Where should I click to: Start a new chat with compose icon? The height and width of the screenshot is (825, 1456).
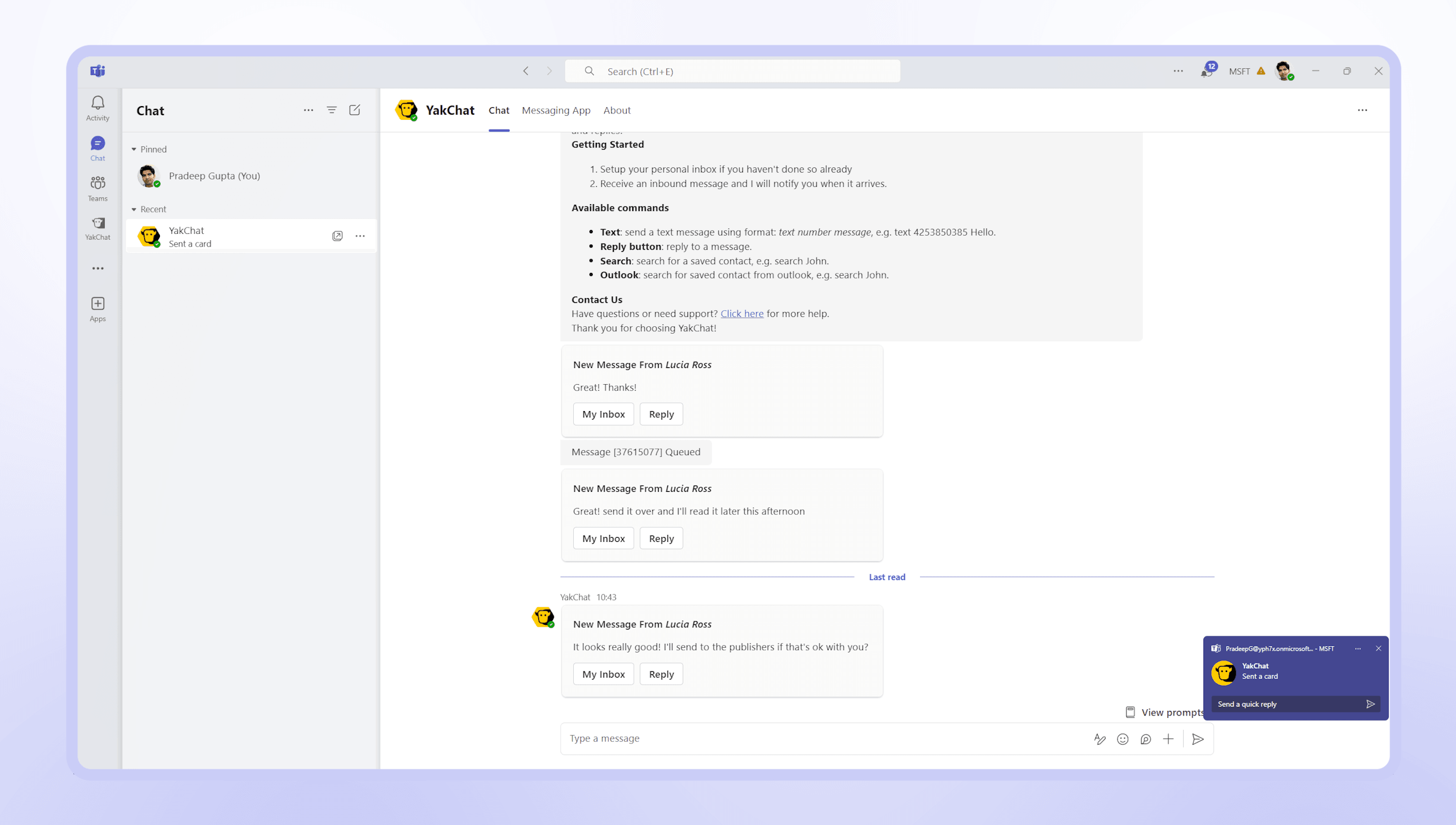tap(355, 110)
